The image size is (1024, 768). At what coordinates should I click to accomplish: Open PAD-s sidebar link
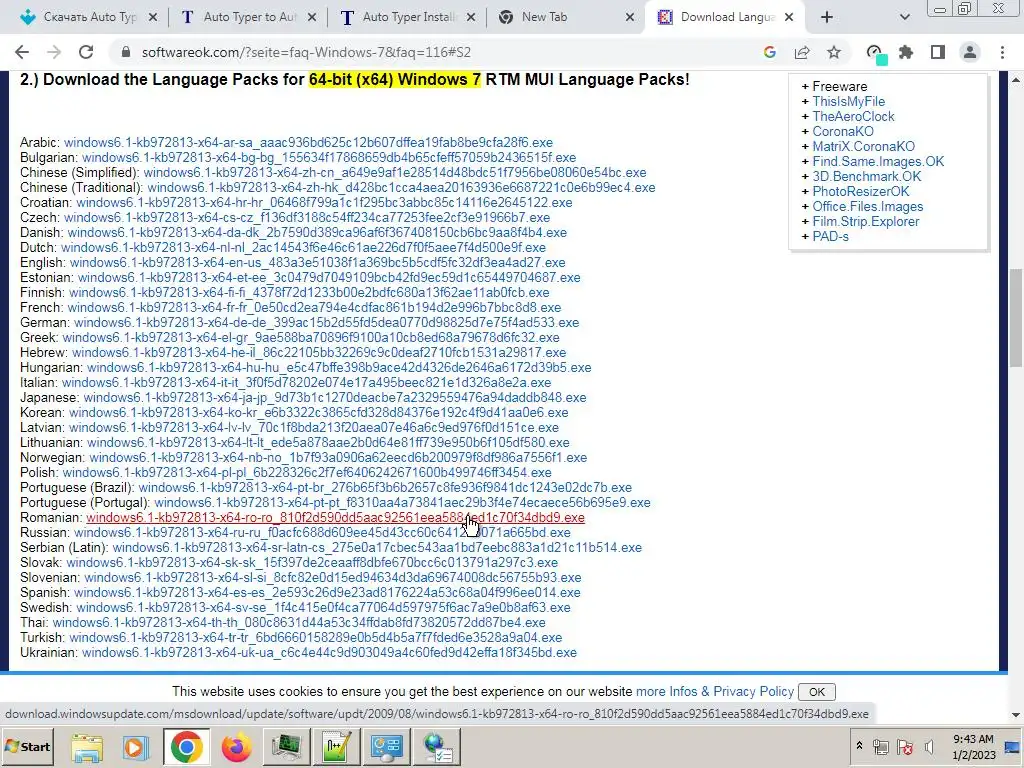830,236
